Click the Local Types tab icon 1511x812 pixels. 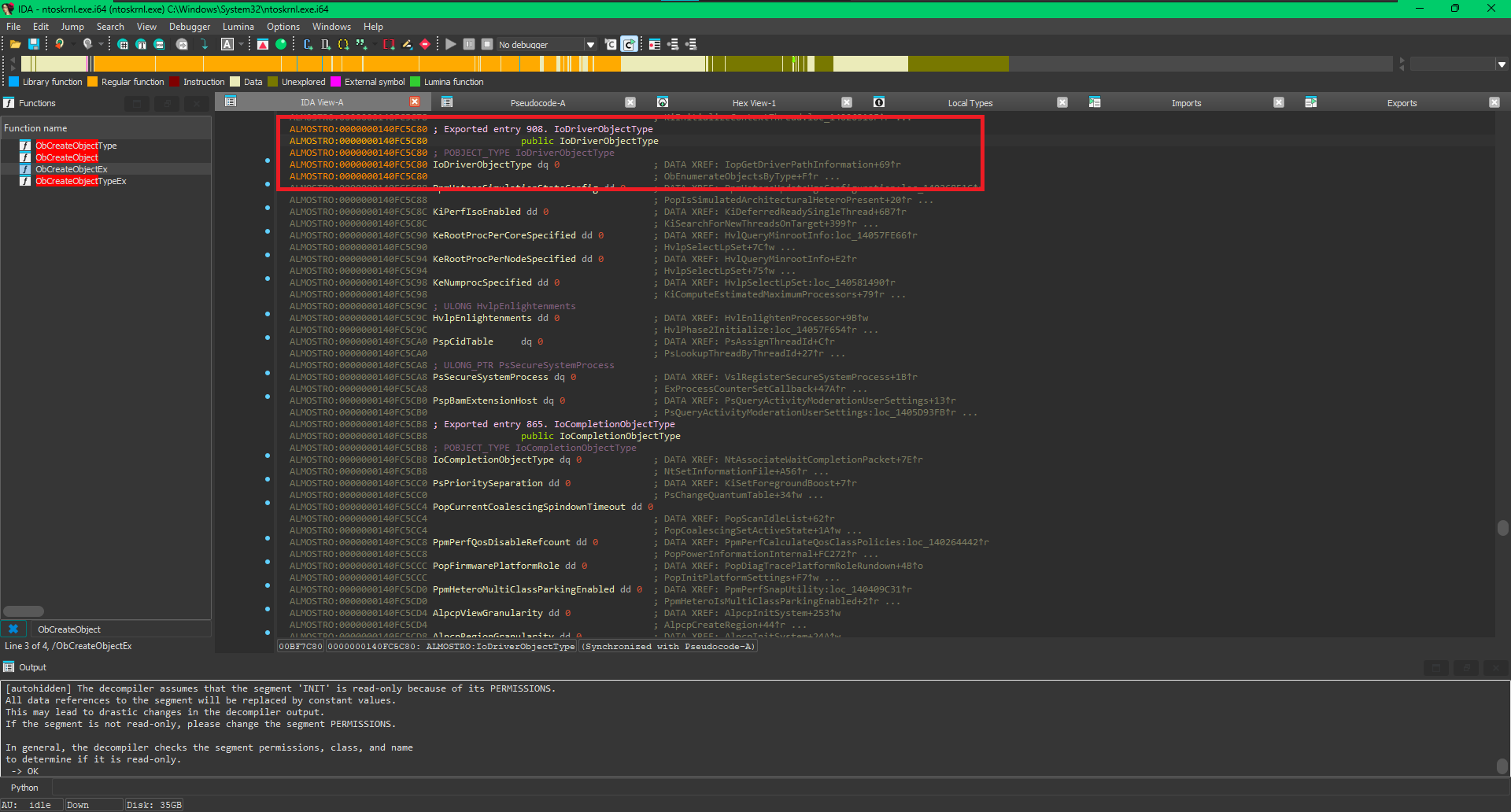click(879, 102)
